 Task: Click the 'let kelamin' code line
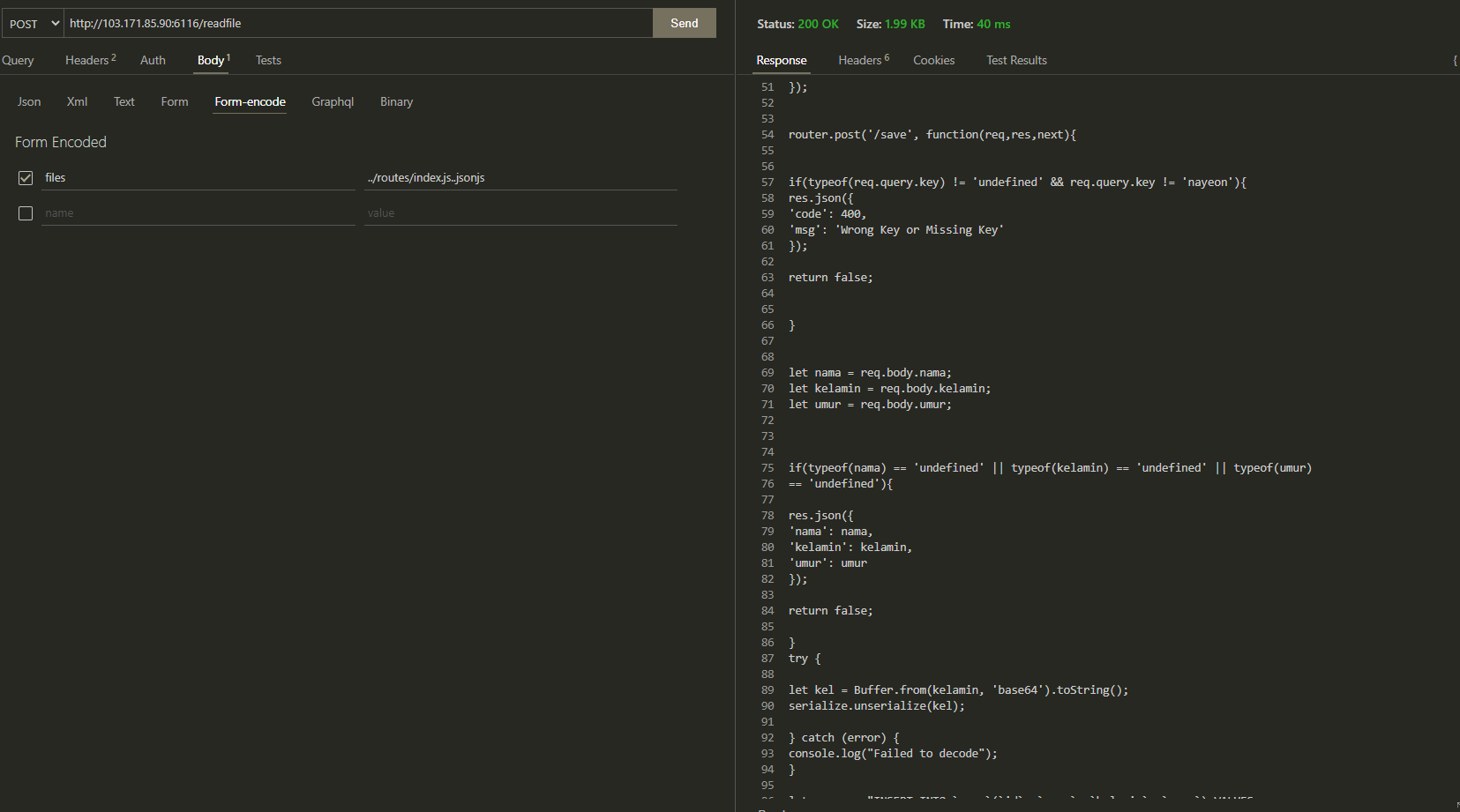[x=889, y=389]
